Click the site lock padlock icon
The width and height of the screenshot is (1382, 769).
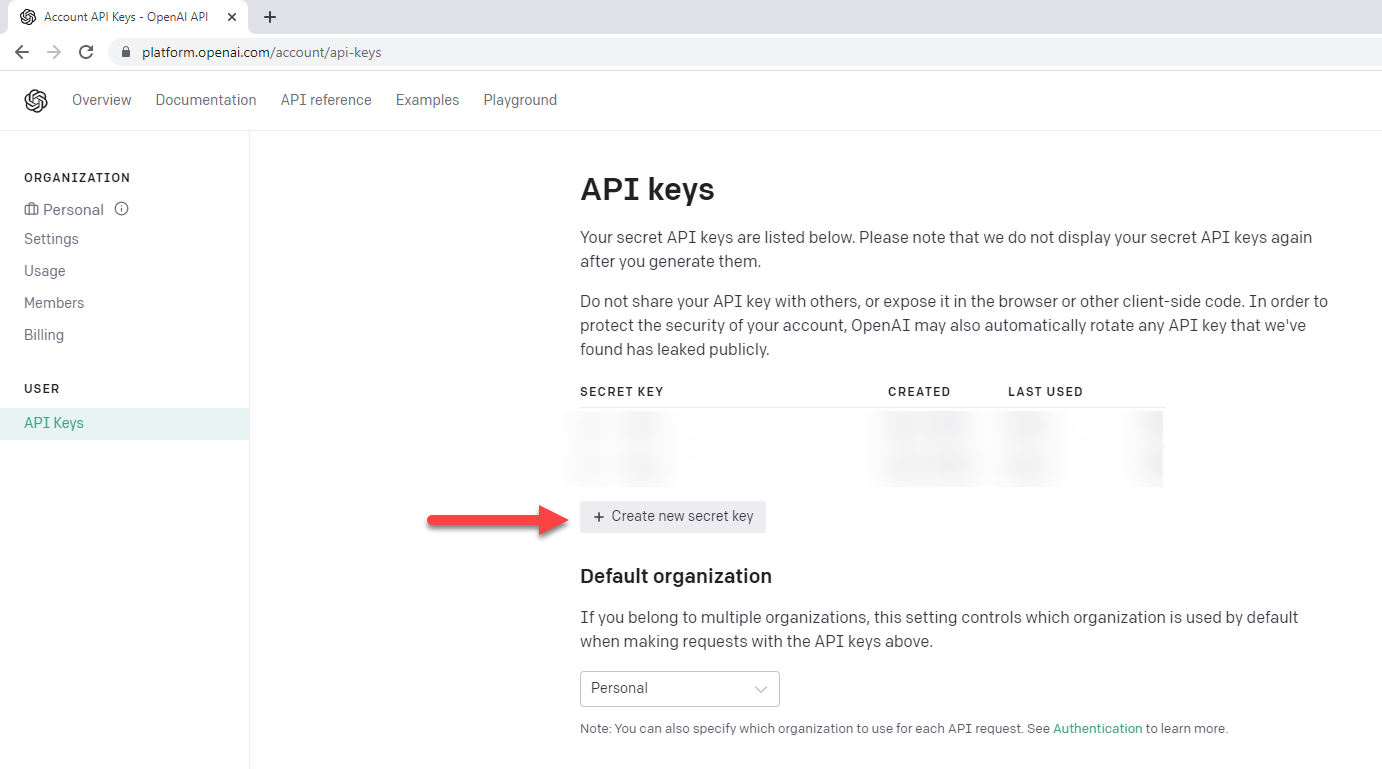click(126, 52)
